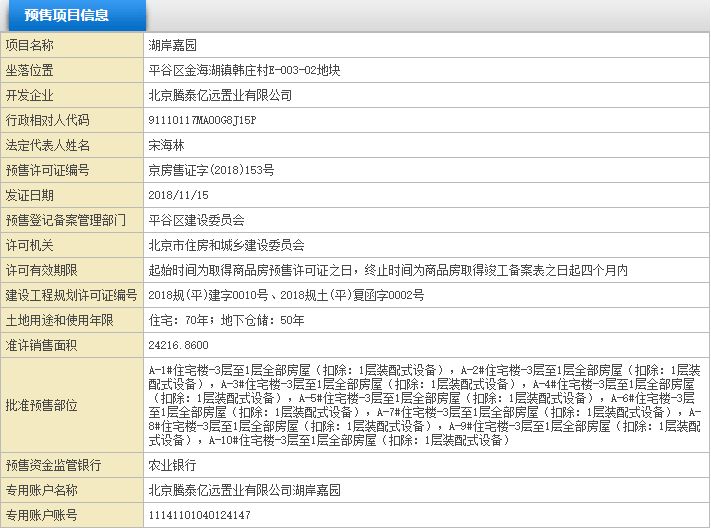The width and height of the screenshot is (711, 528).
Task: Click 北京市住房和城乡建设委员会 value
Action: (226, 245)
